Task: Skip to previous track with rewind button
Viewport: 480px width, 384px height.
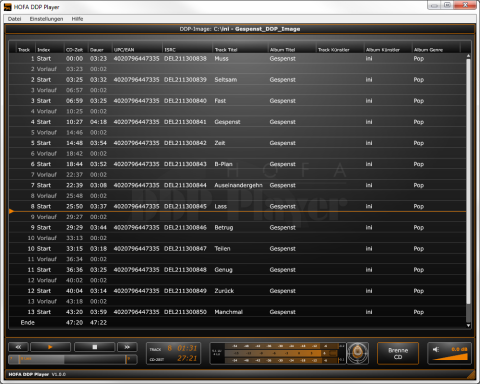Action: (18, 347)
